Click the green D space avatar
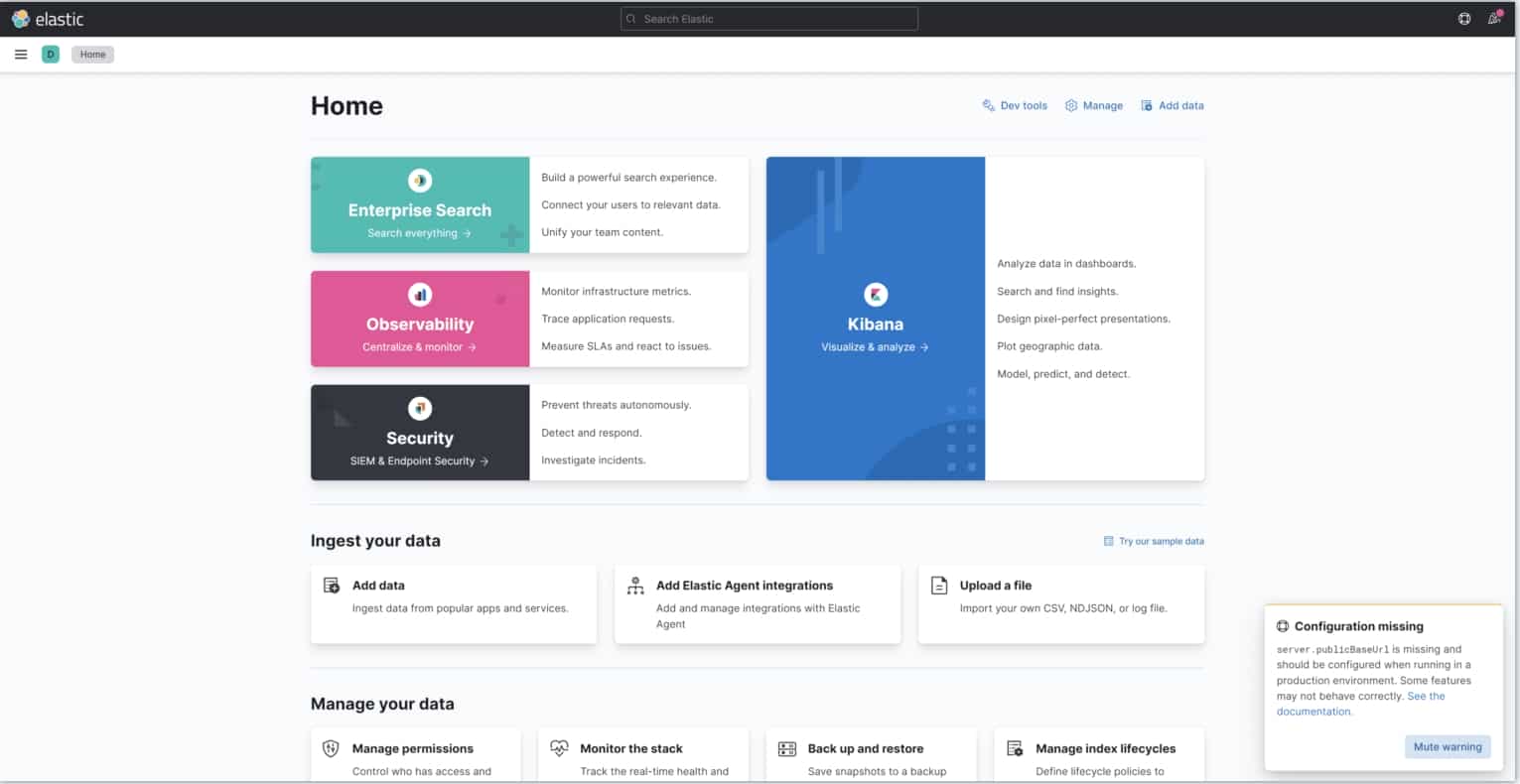 [x=51, y=55]
